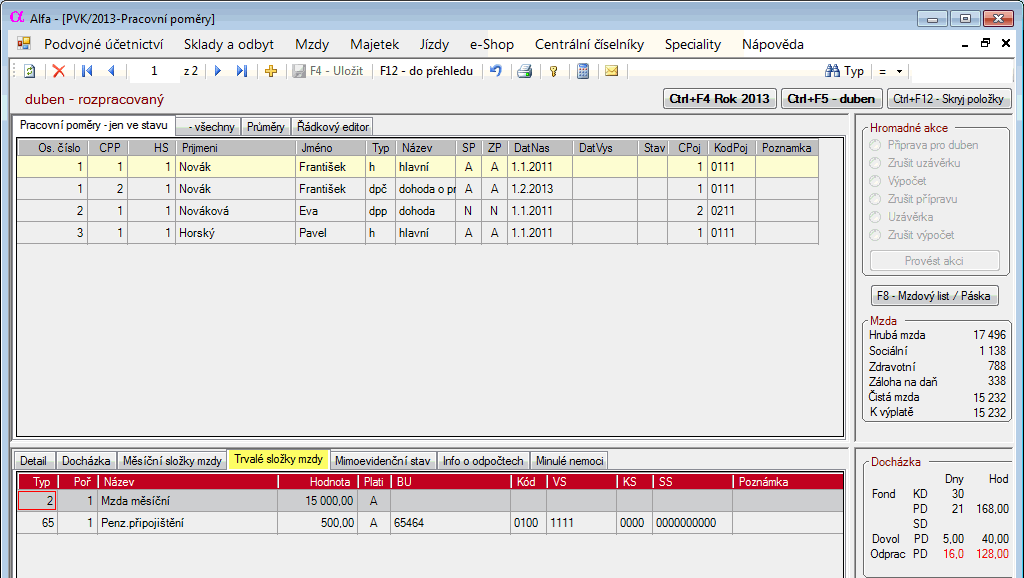Click the envelope mail icon

coord(611,71)
